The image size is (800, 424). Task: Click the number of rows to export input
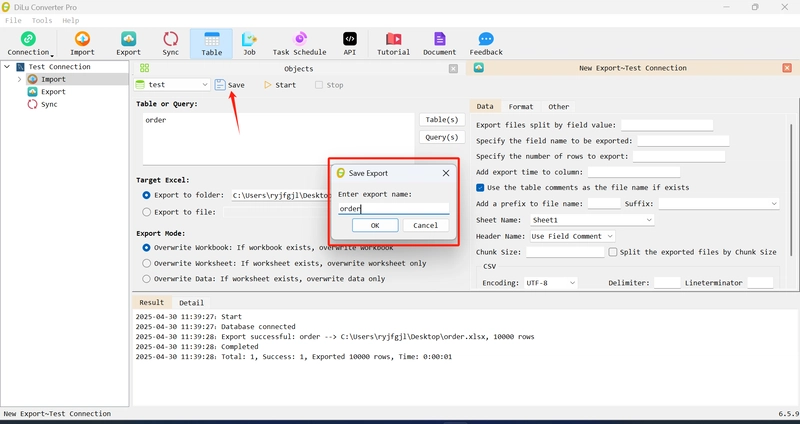tap(679, 156)
